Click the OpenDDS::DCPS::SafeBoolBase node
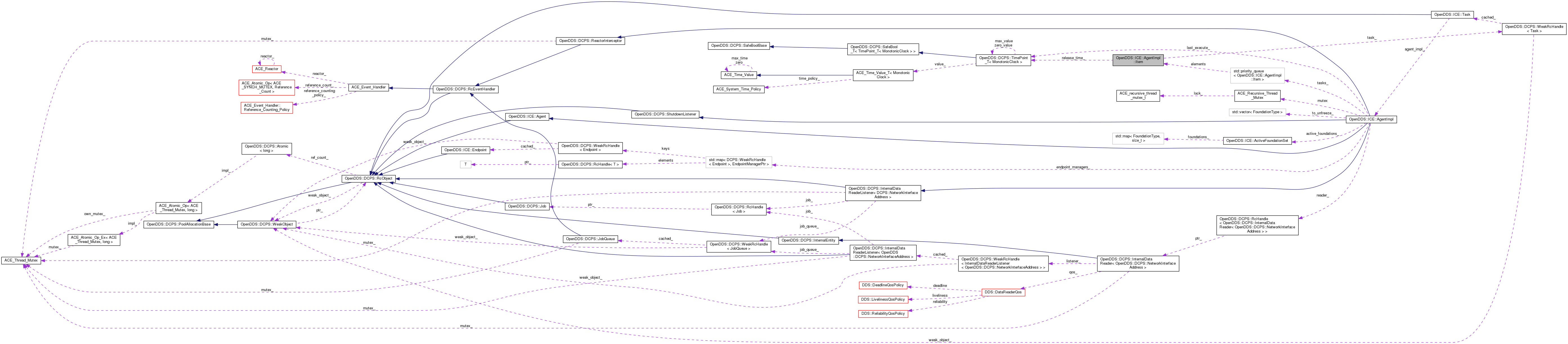The height and width of the screenshot is (344, 1568). [x=739, y=46]
